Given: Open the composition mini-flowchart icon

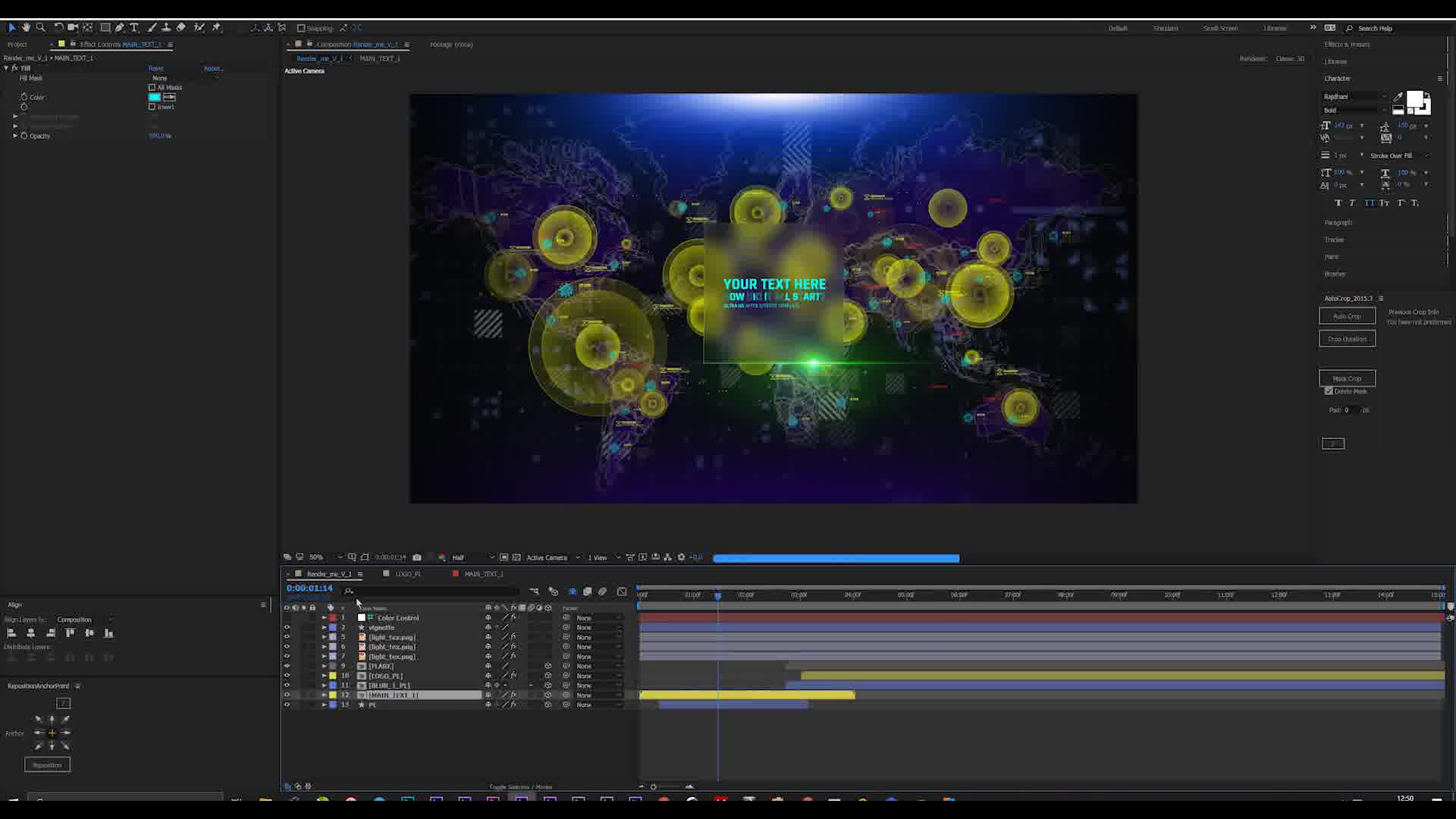Looking at the screenshot, I should click(535, 591).
